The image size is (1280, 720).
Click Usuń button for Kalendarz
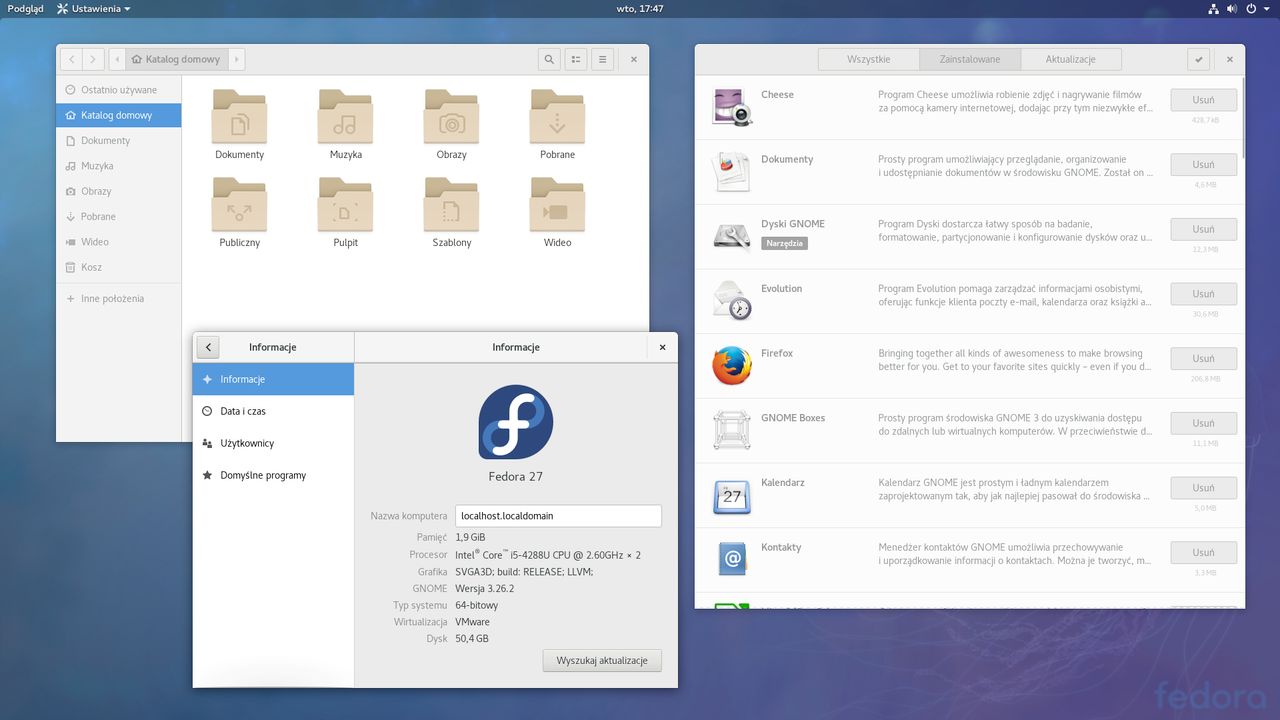click(1203, 488)
